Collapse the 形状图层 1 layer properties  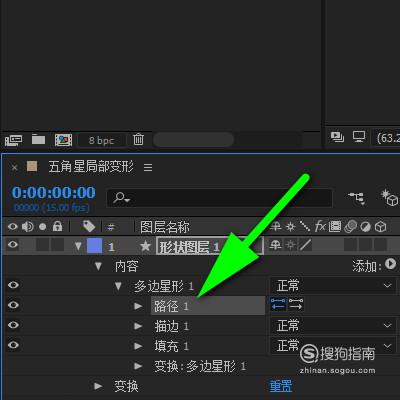click(78, 246)
